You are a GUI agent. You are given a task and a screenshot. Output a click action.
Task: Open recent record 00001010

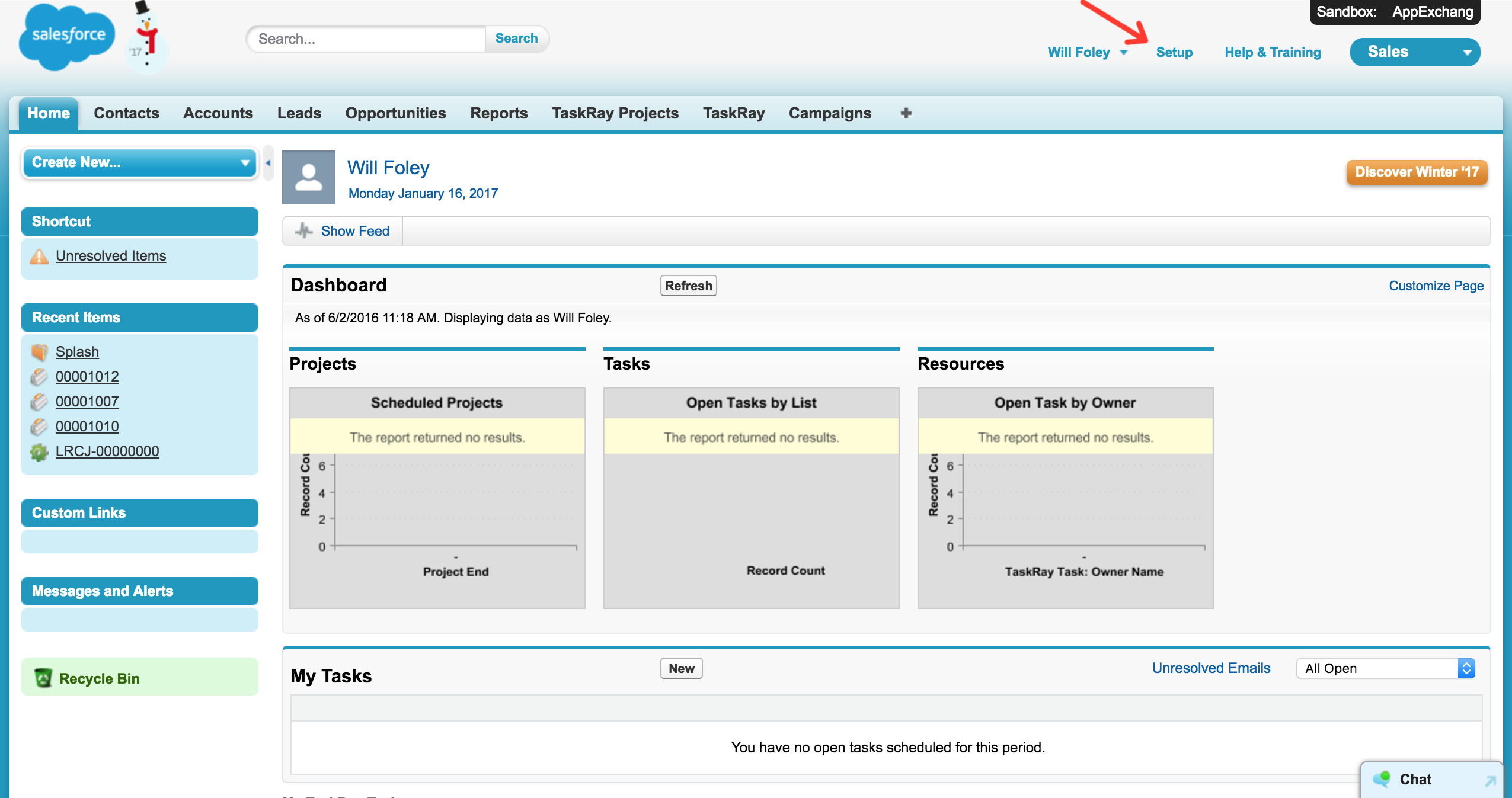tap(87, 427)
